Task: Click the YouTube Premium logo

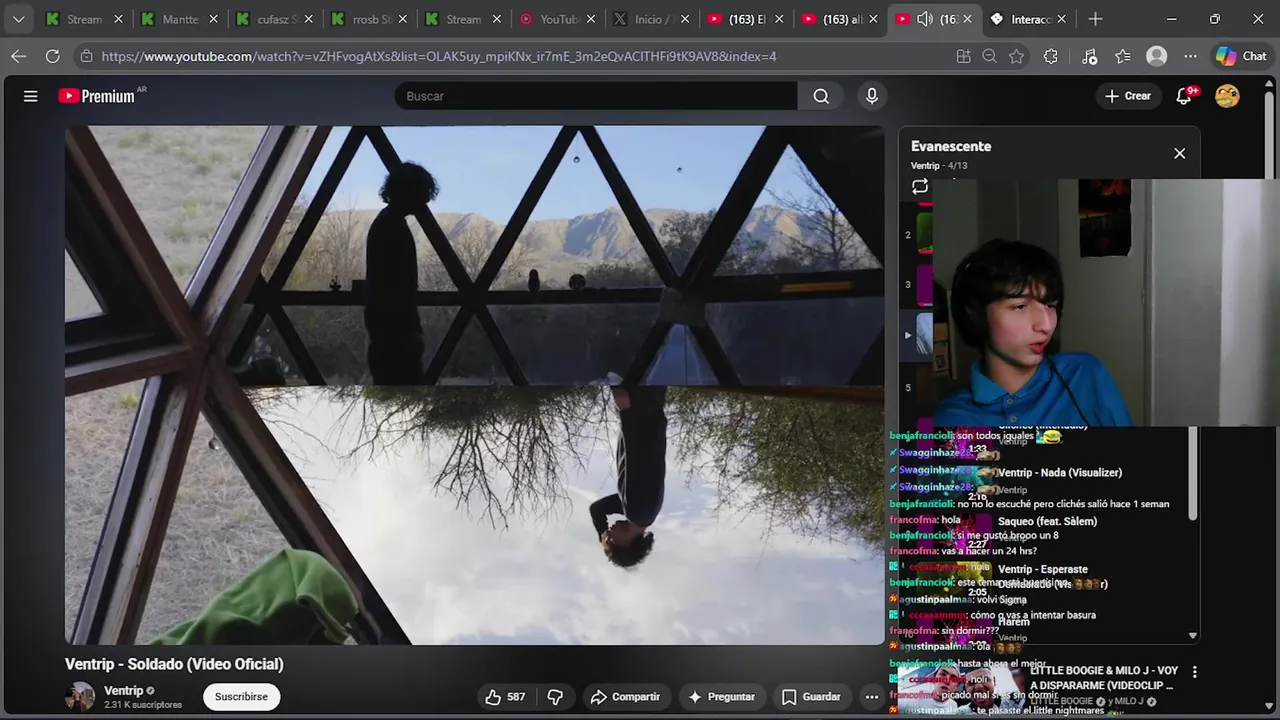Action: tap(96, 96)
